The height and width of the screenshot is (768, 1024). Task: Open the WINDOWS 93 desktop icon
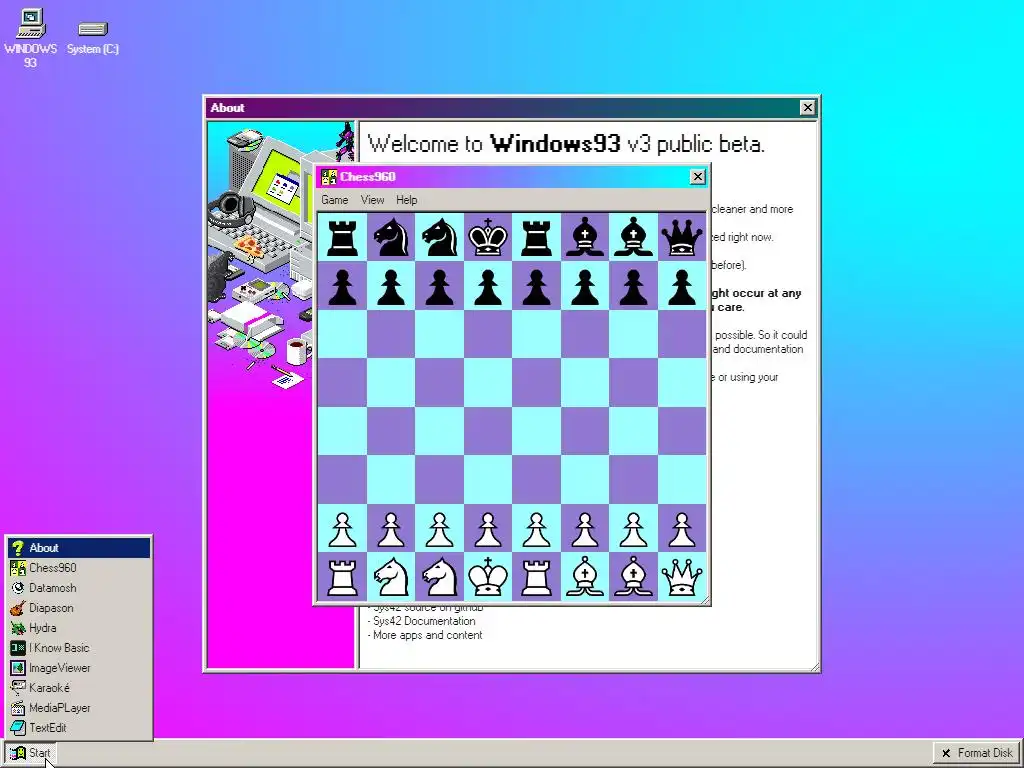30,38
